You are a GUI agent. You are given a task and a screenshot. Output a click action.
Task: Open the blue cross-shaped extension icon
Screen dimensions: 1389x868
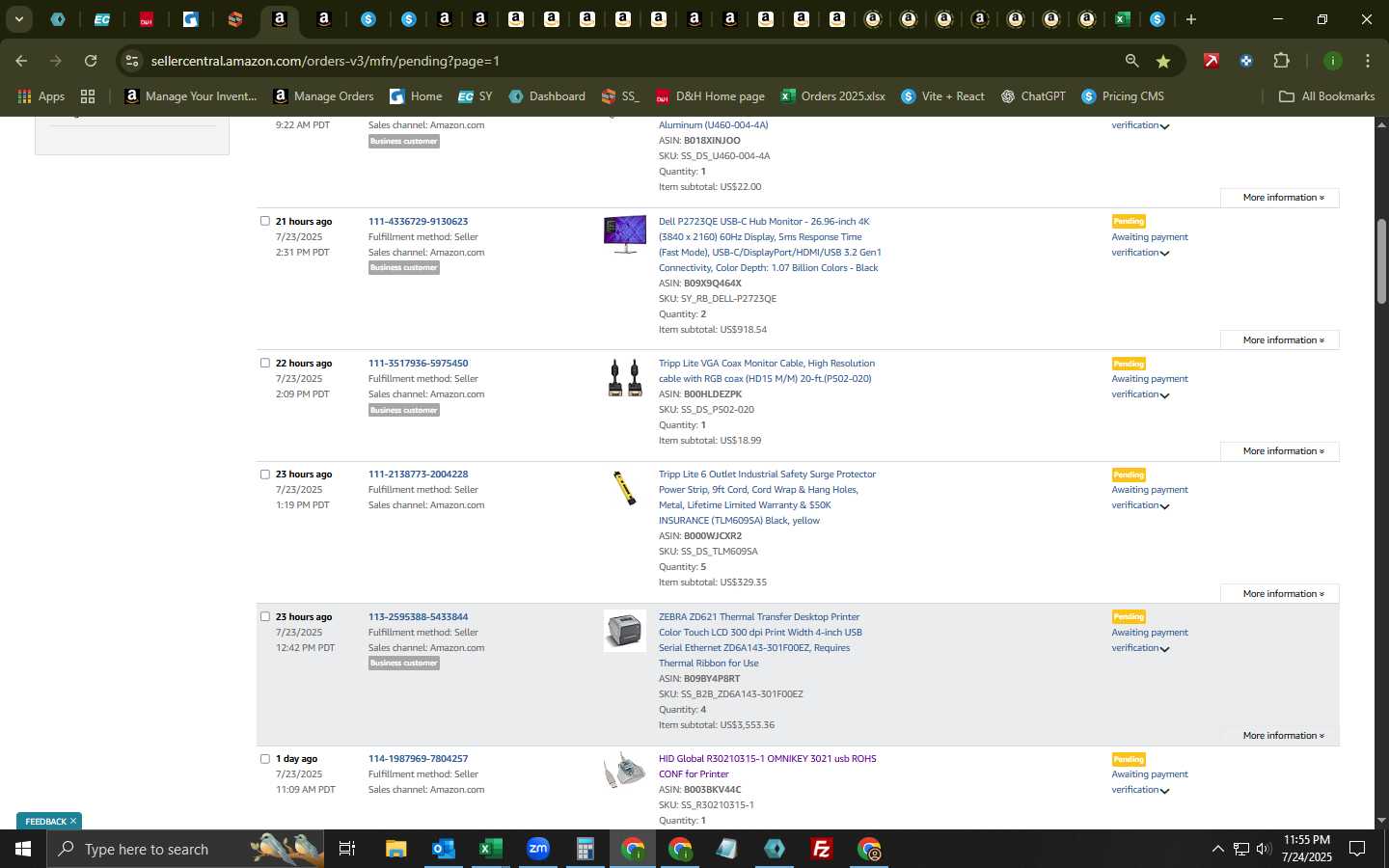[1246, 61]
